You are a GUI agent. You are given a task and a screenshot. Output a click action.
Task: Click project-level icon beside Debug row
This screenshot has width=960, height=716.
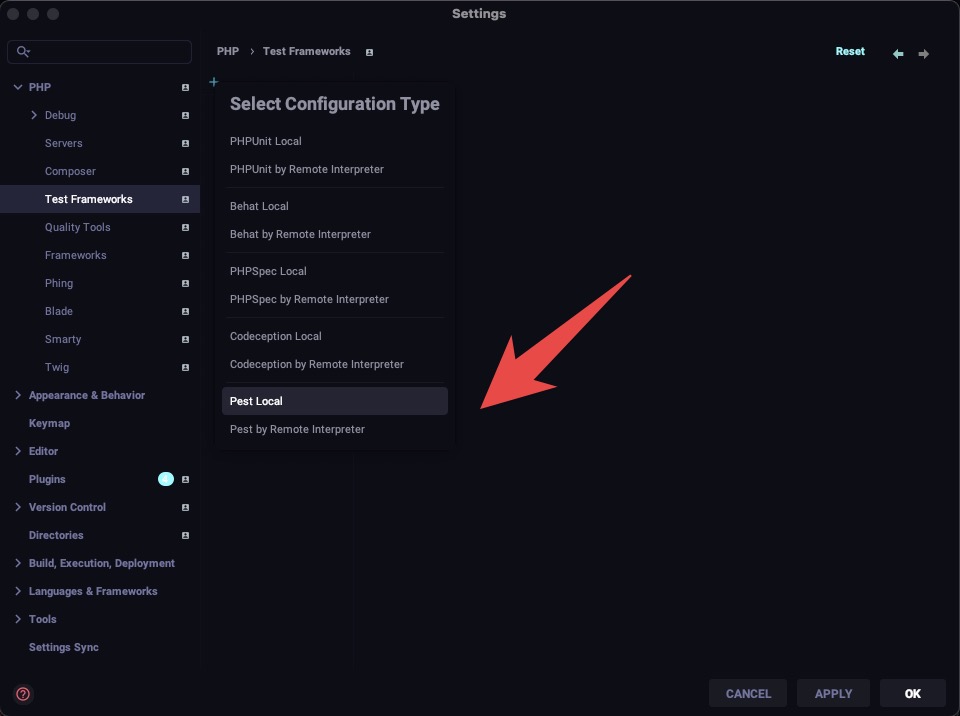(x=185, y=115)
